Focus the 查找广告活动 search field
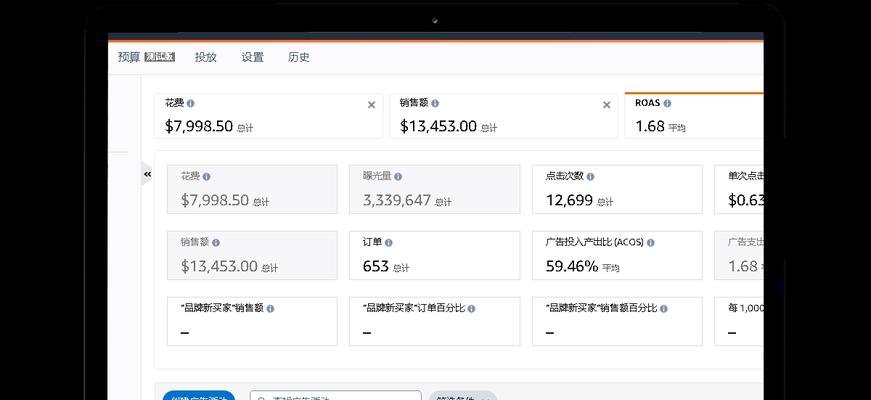871x400 pixels. (336, 396)
